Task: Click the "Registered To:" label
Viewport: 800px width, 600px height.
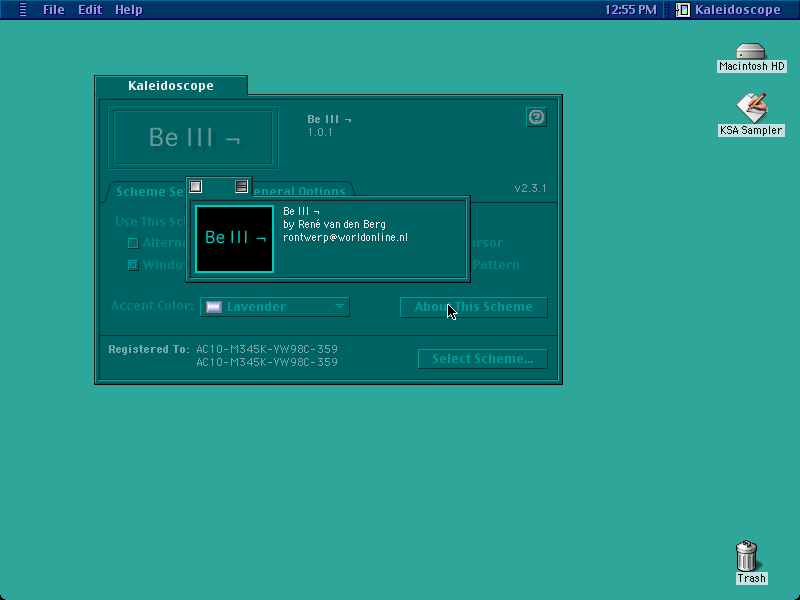Action: 148,349
